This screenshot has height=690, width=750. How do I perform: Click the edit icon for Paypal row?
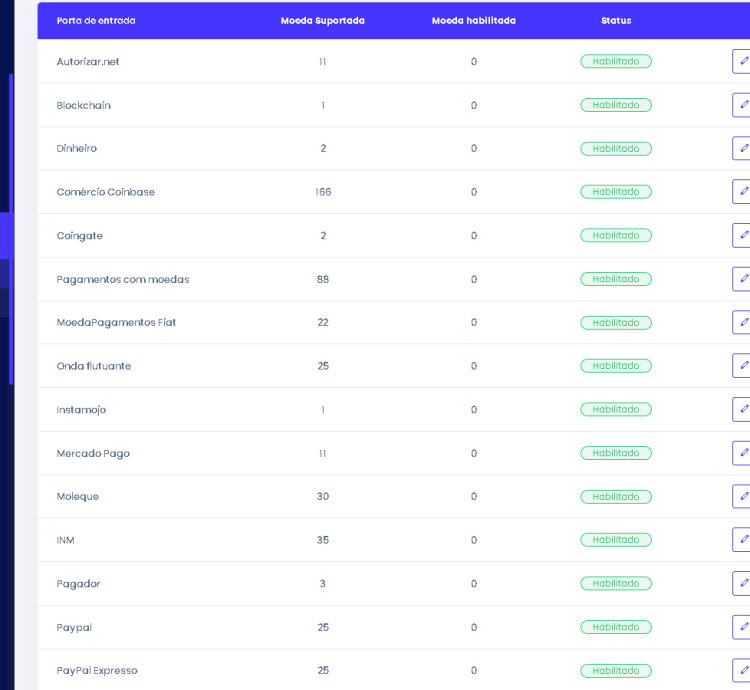742,627
